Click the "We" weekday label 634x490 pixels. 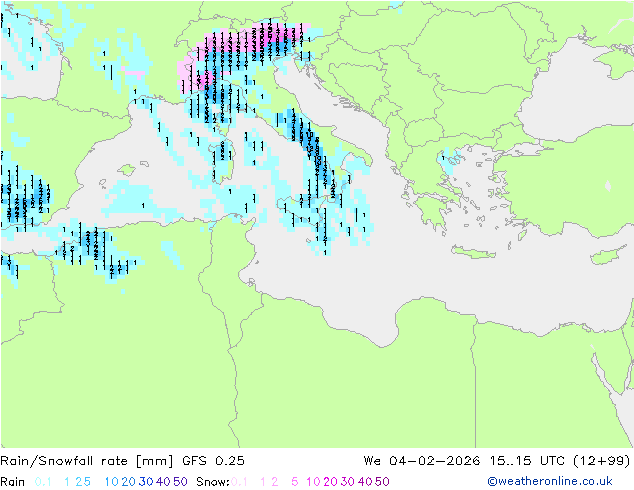click(x=372, y=461)
